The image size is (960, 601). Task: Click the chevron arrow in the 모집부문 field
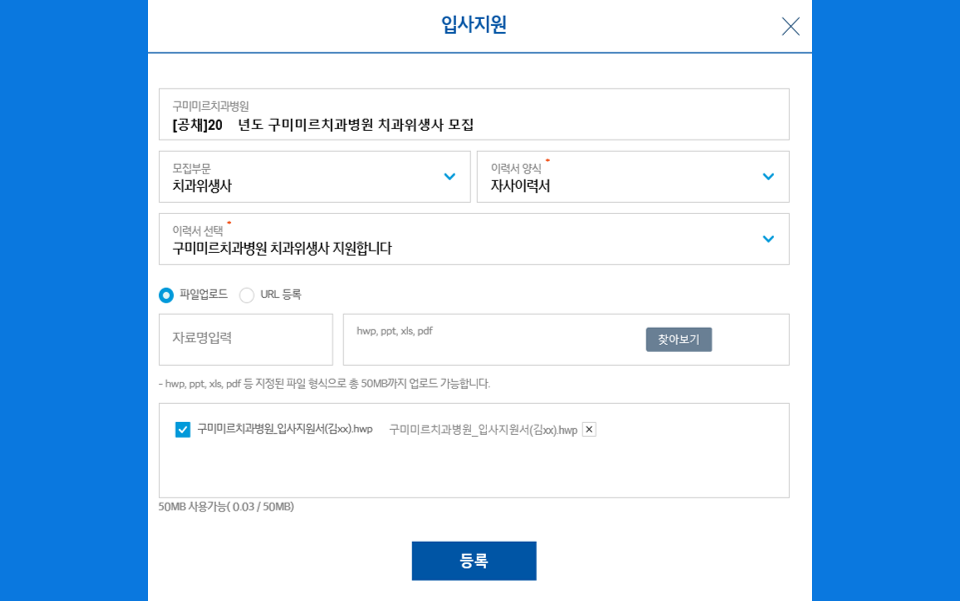tap(449, 177)
